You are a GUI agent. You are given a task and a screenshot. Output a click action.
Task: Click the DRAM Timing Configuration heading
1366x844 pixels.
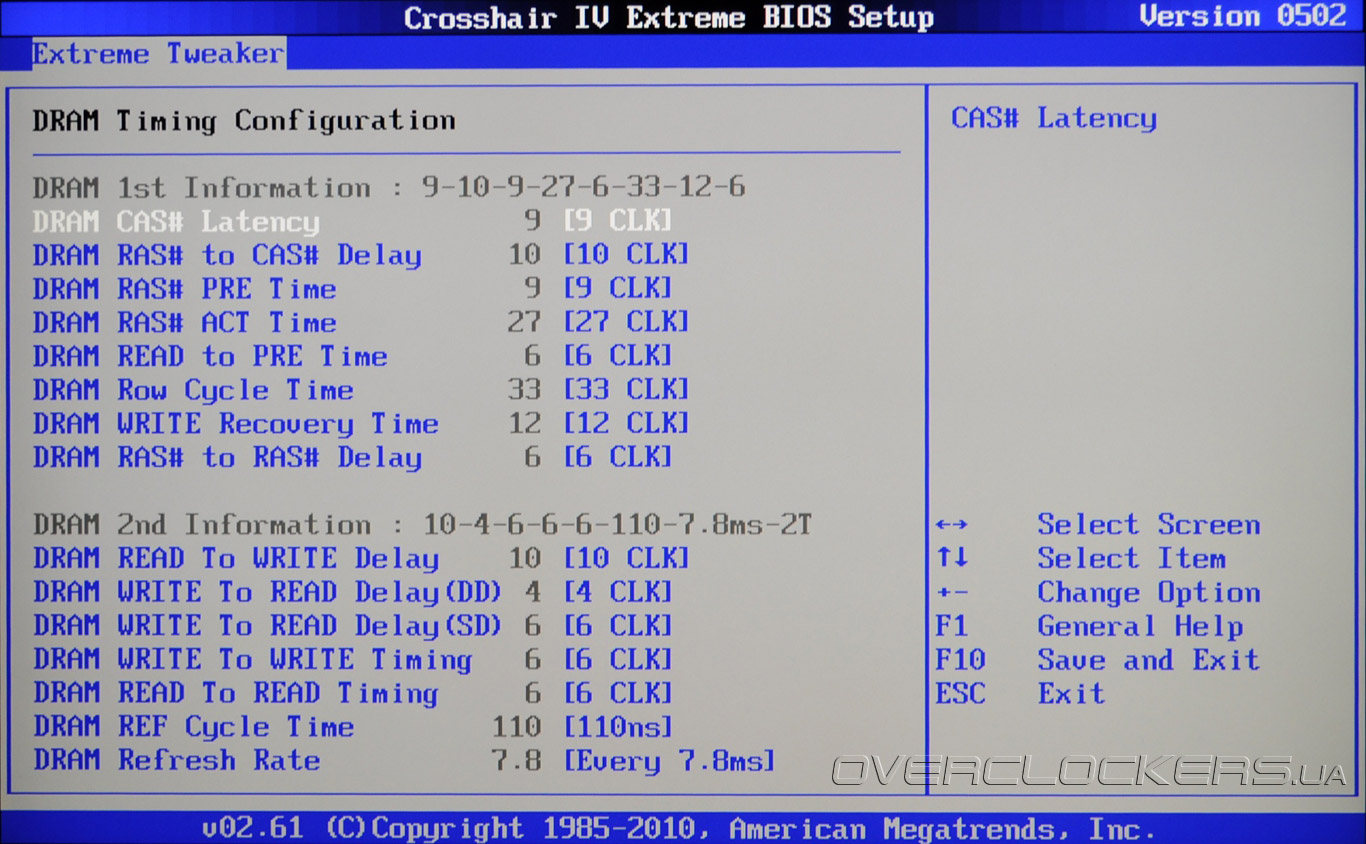(x=244, y=121)
